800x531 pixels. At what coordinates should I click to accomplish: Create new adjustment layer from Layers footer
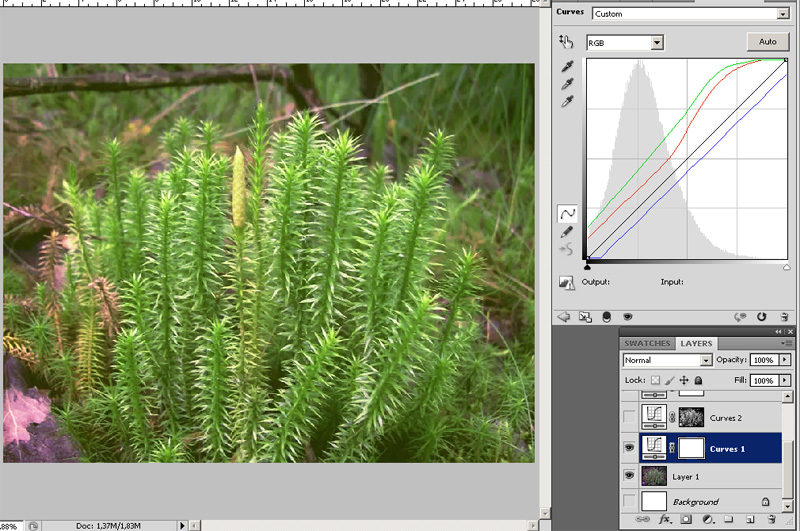(x=708, y=520)
